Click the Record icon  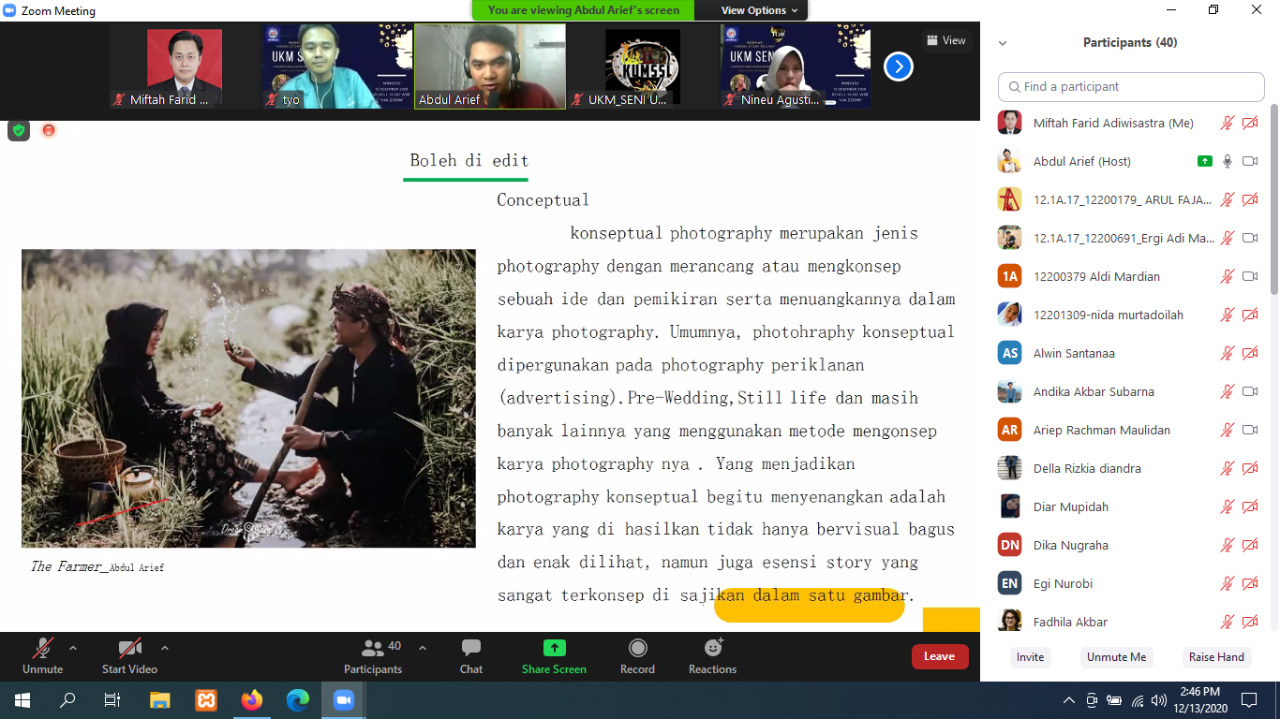(637, 648)
